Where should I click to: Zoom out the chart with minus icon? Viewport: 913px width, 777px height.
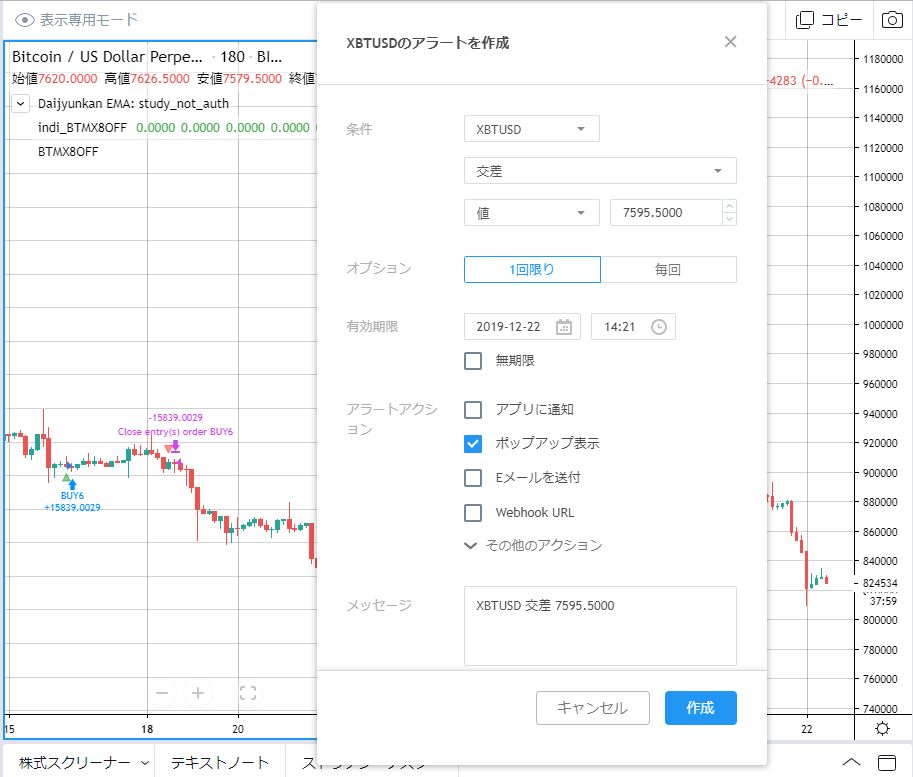[163, 693]
